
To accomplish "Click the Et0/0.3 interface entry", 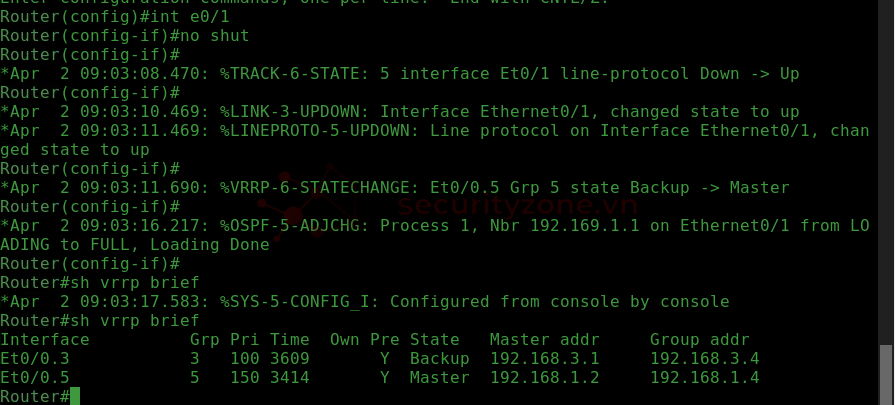I will click(x=35, y=359).
